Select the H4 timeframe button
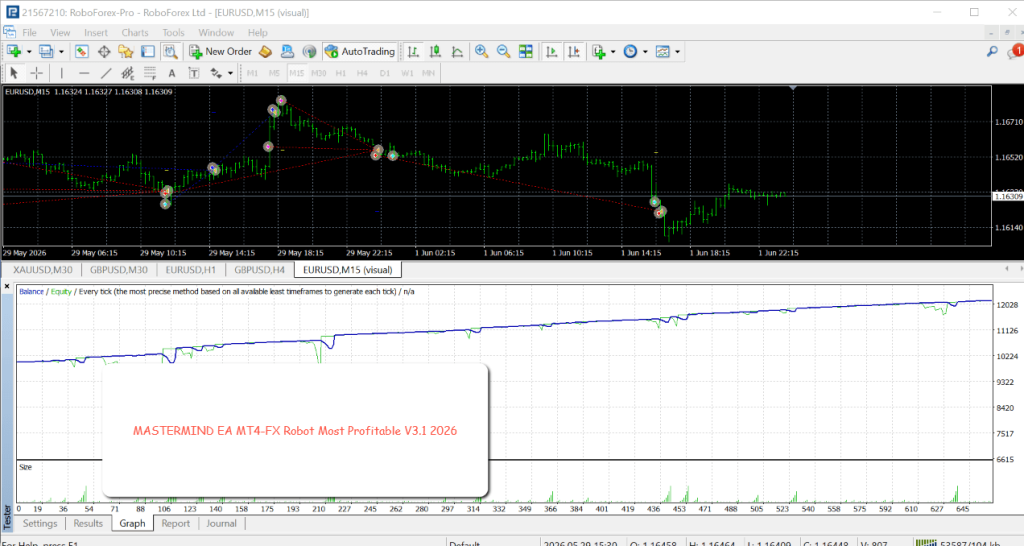This screenshot has width=1024, height=546. (x=362, y=73)
